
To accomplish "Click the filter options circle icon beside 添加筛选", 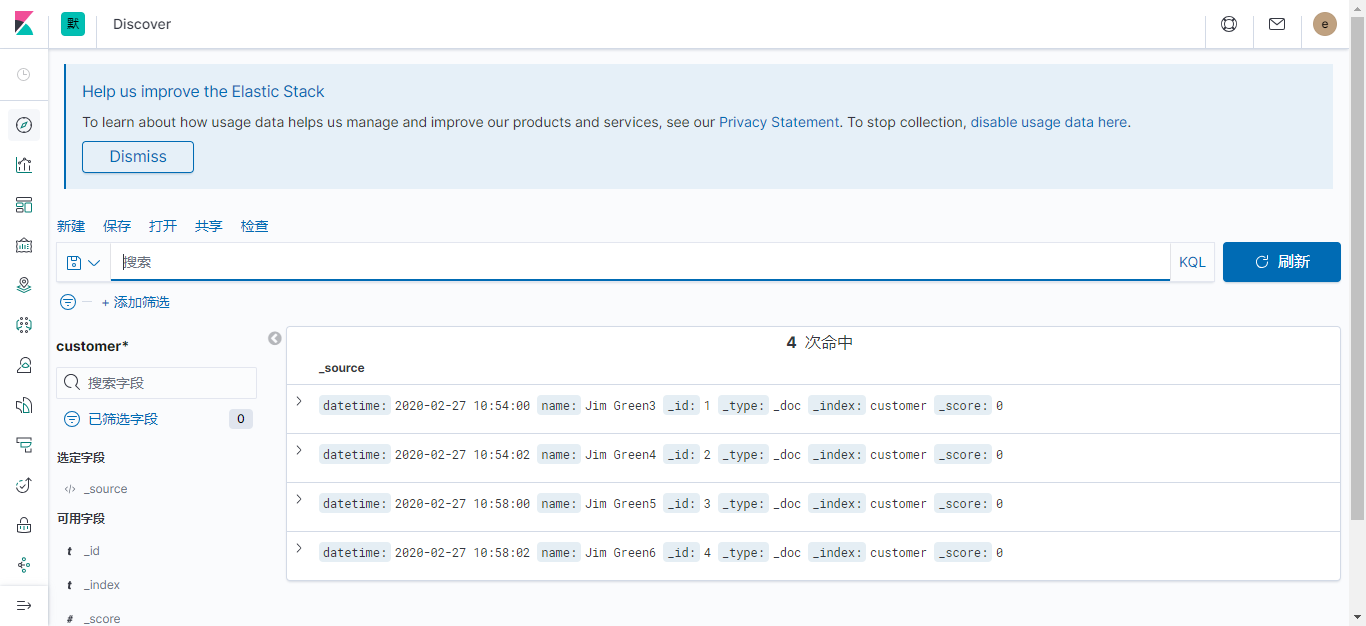I will (68, 302).
